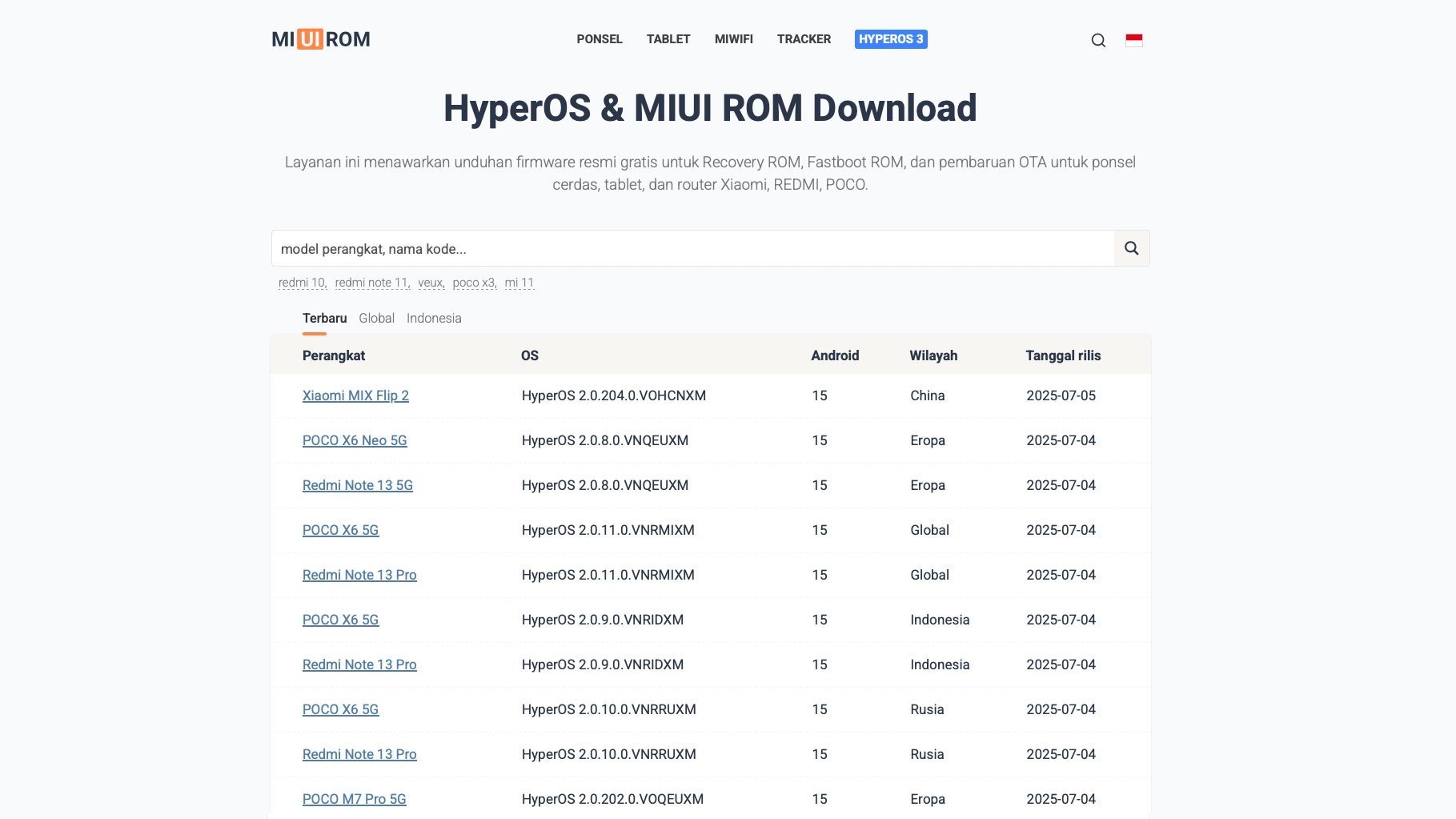Pick the mi 11 search suggestion

pyautogui.click(x=519, y=283)
